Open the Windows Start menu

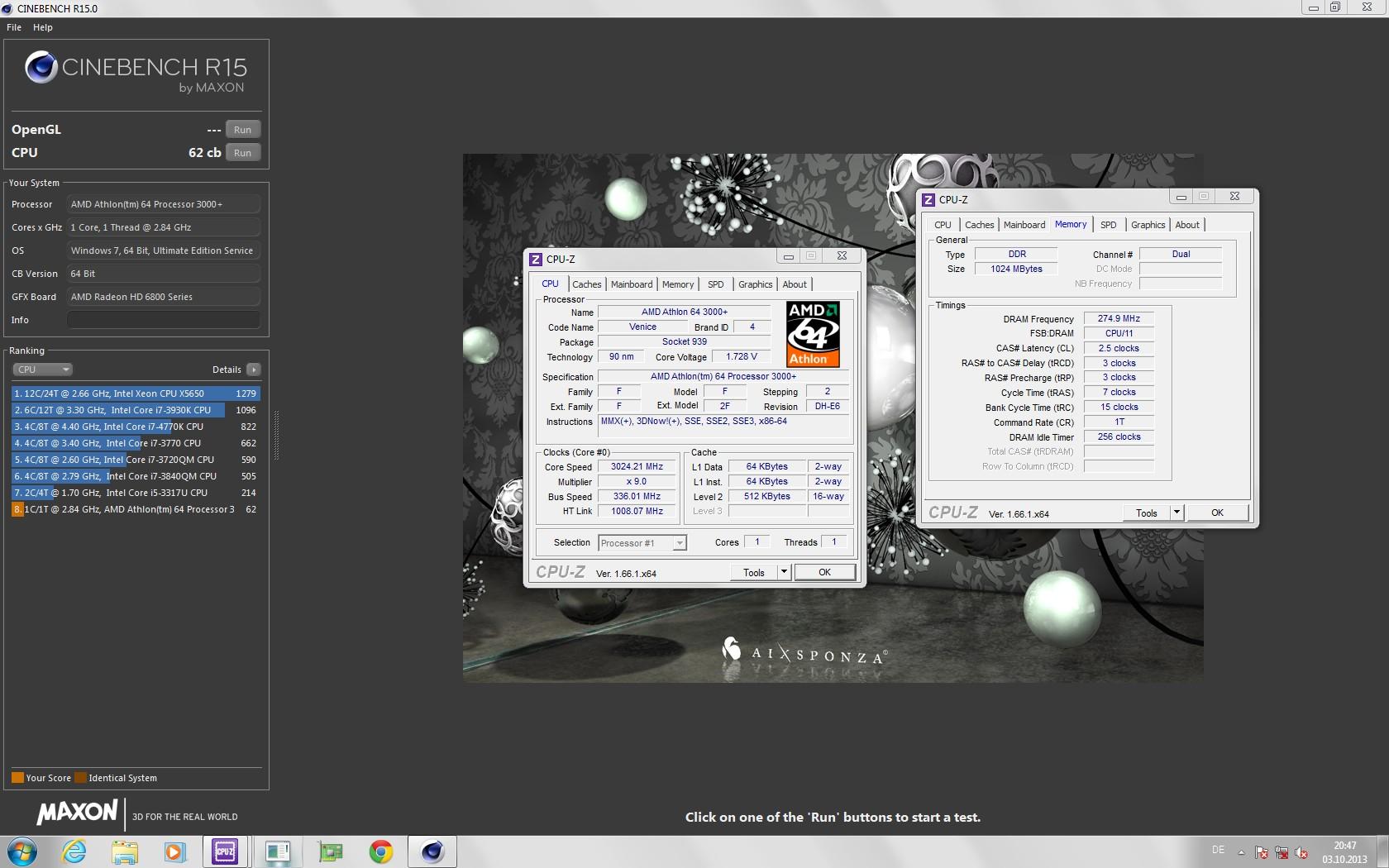tap(21, 851)
